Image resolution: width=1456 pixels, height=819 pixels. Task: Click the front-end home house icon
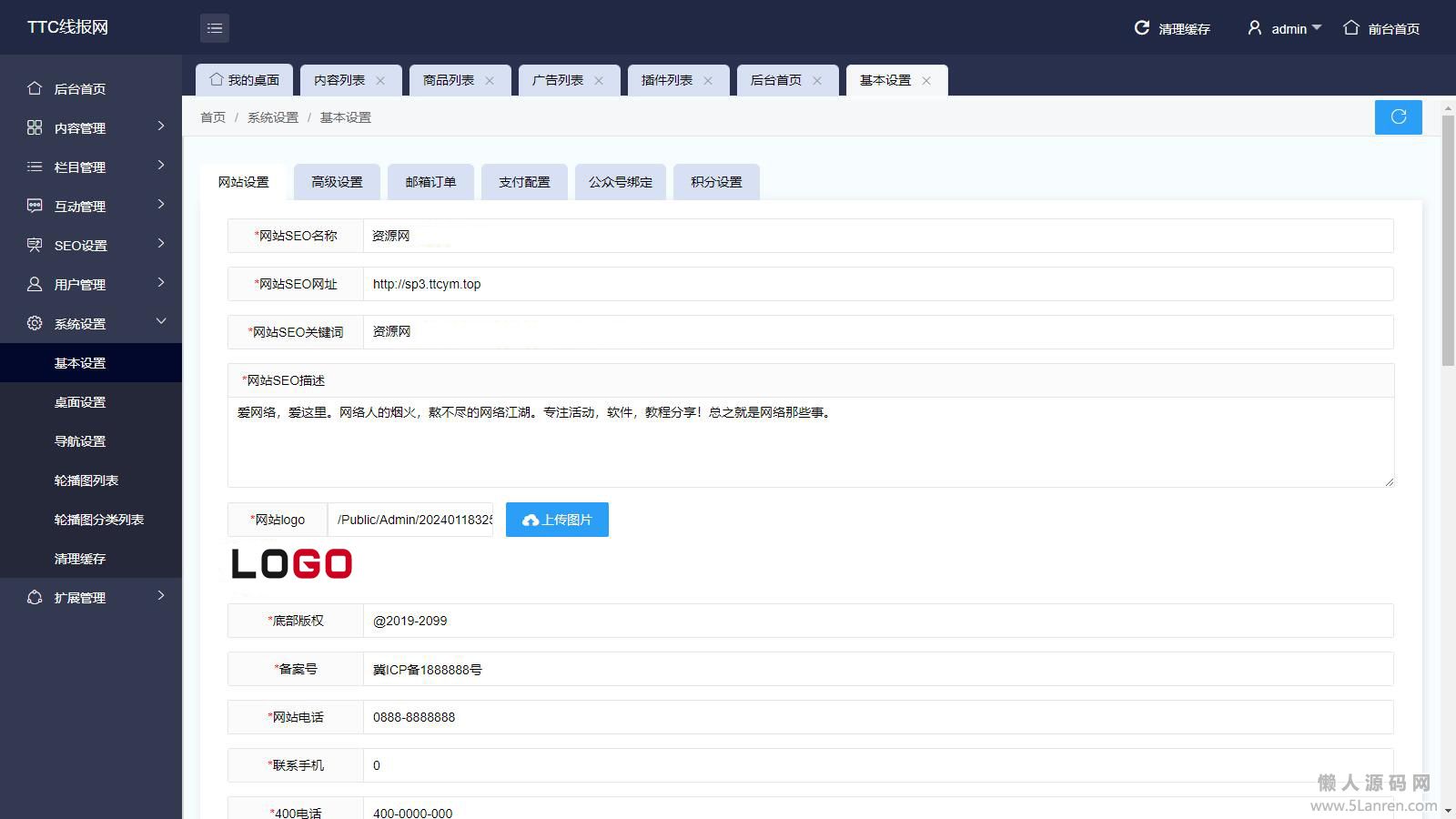click(x=1351, y=28)
